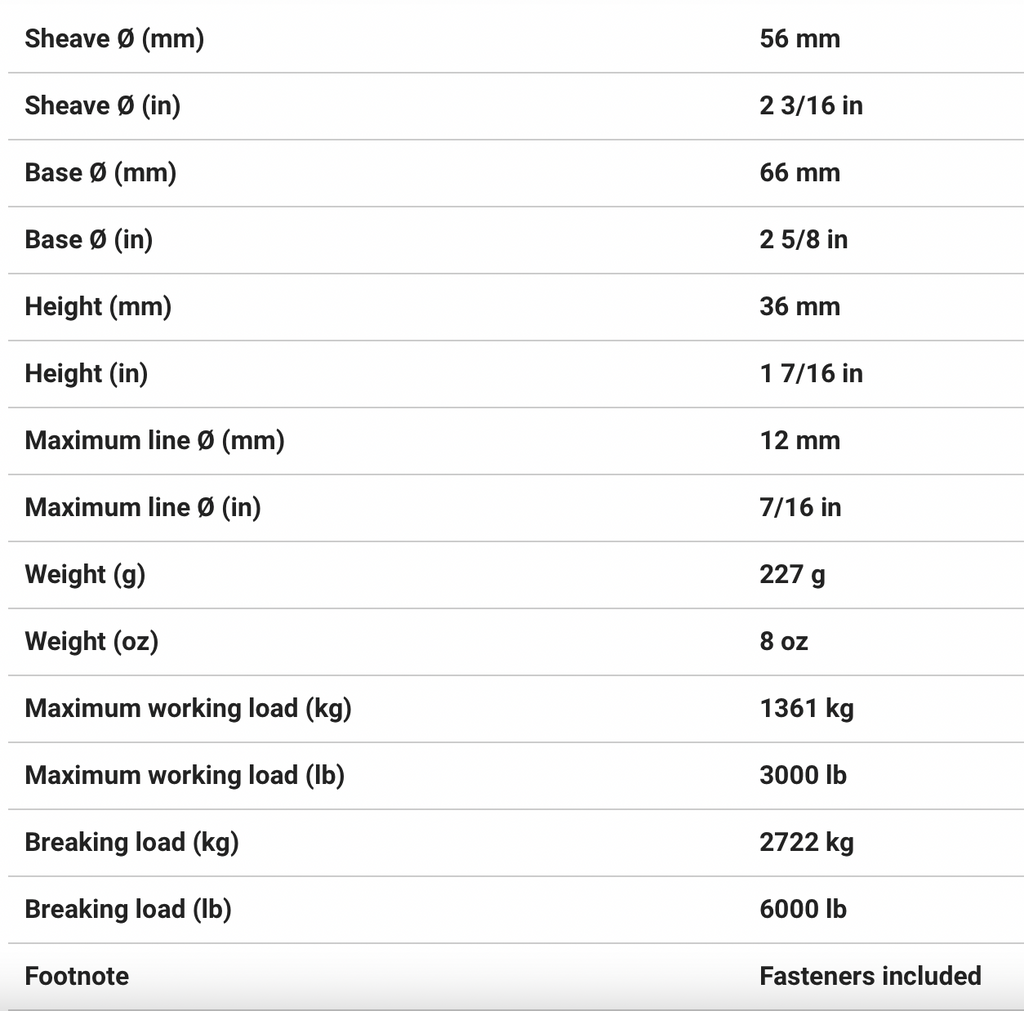Viewport: 1024px width, 1011px height.
Task: Click the "2722 kg" breaking load value
Action: click(806, 843)
